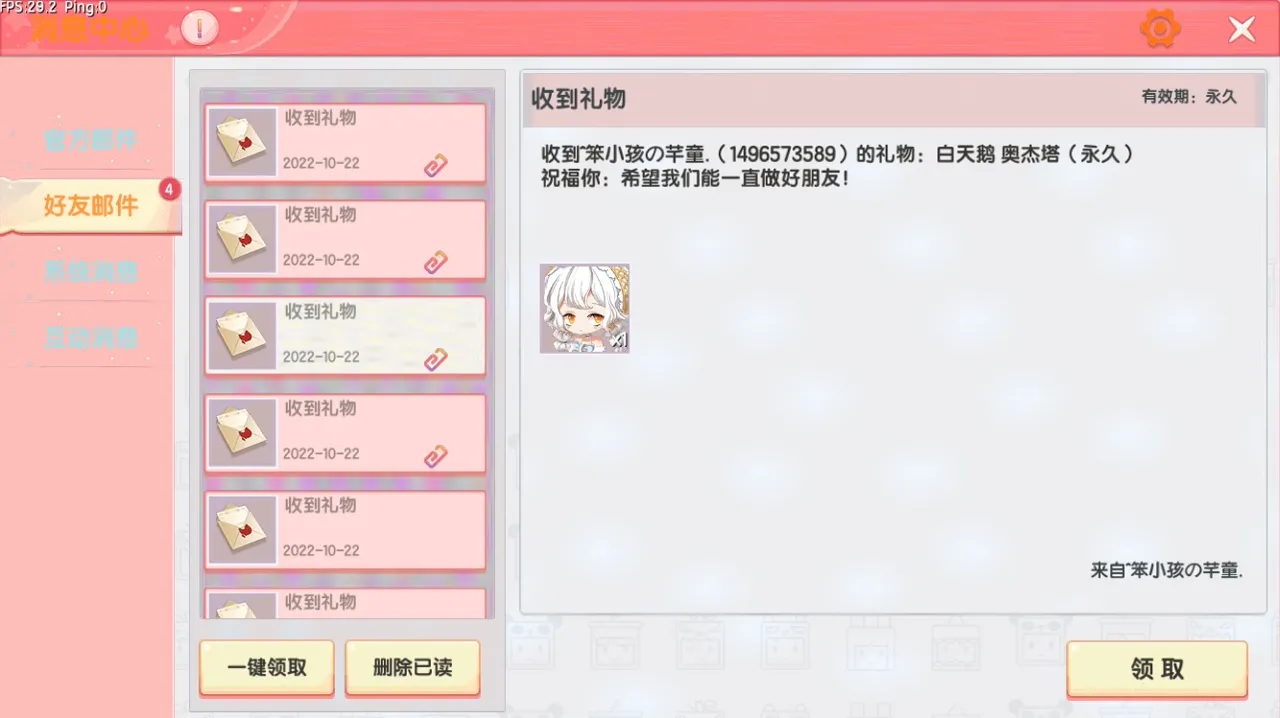Open the last faded sidebar tab
The height and width of the screenshot is (718, 1280).
[x=90, y=337]
